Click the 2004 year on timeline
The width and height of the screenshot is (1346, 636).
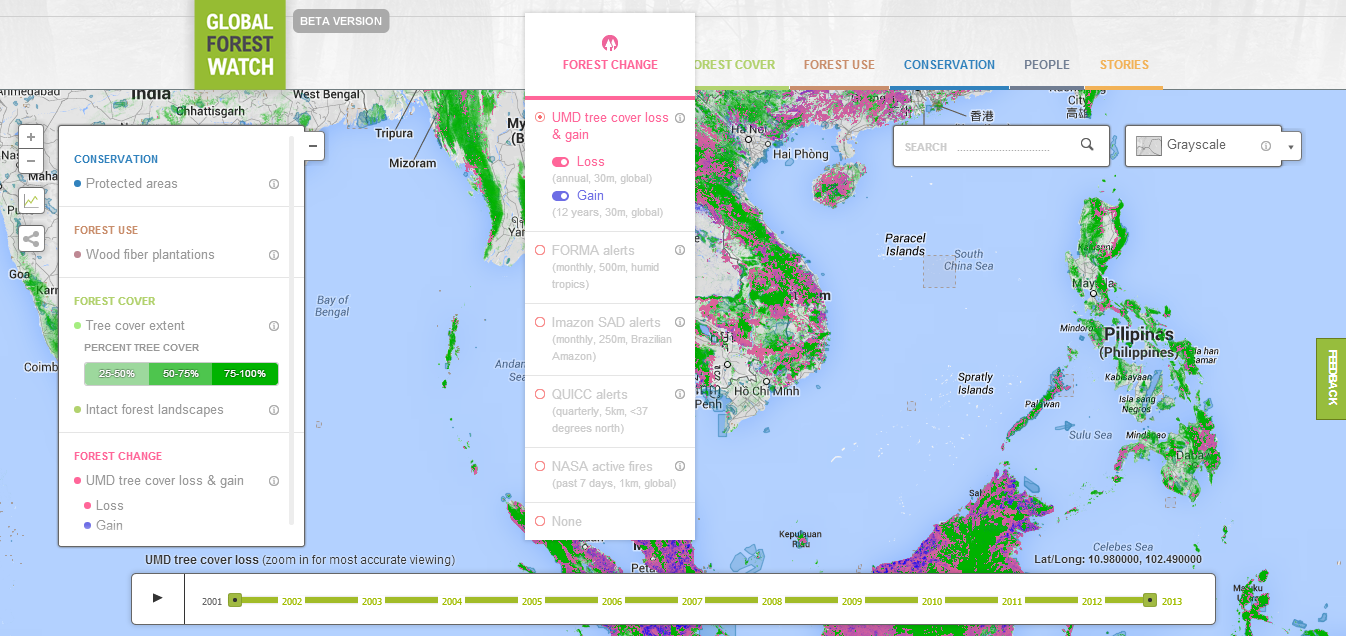click(x=452, y=602)
